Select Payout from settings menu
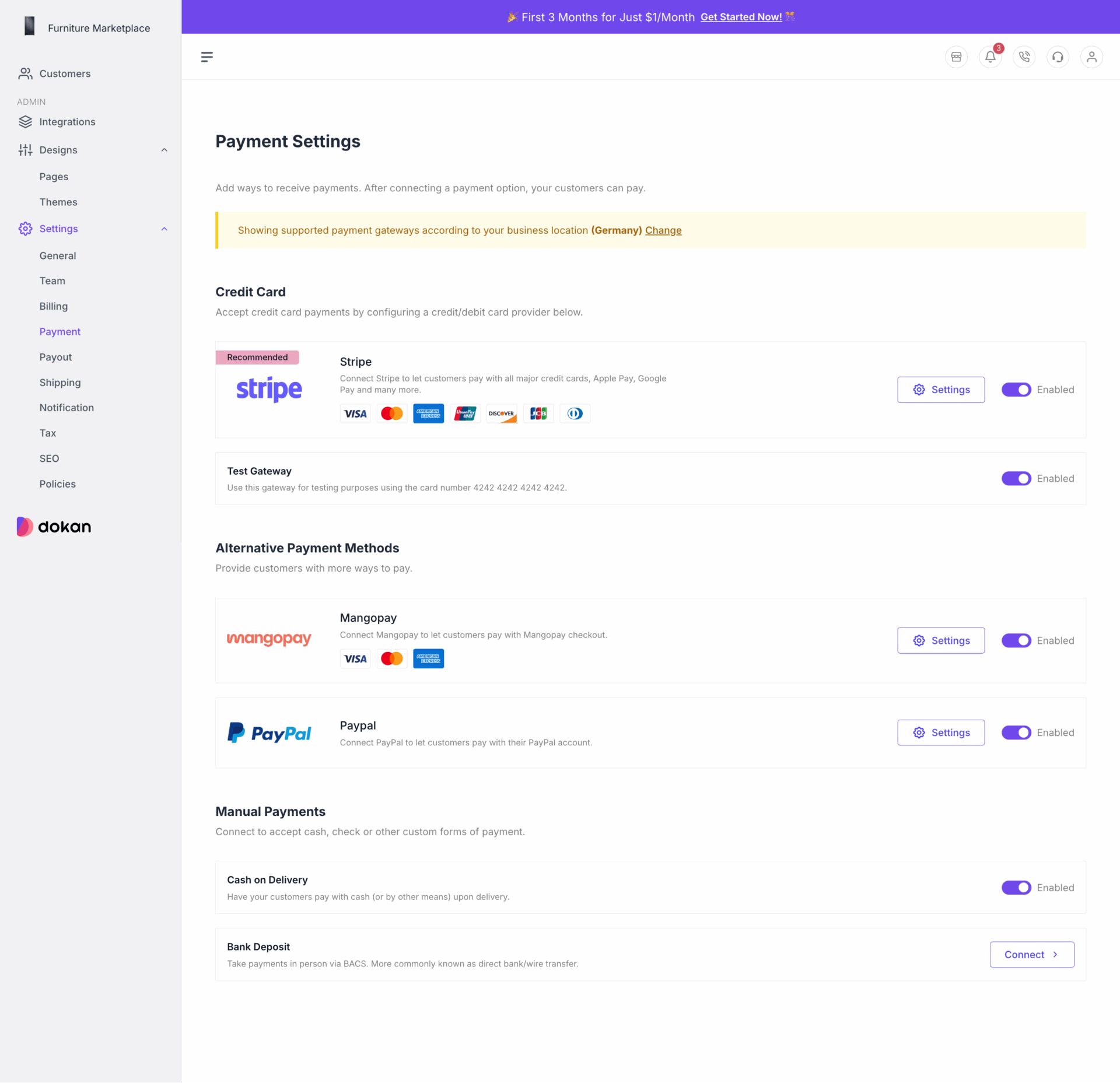 55,357
